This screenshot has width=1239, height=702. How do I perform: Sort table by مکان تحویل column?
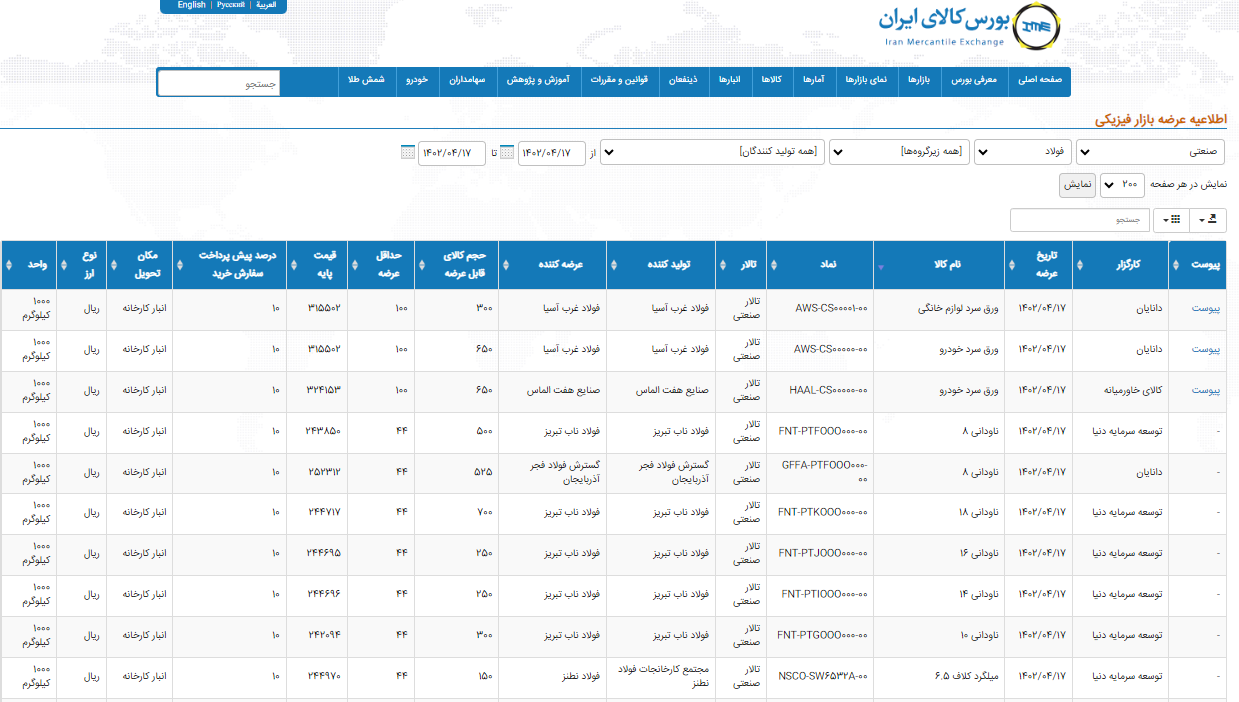pos(138,265)
